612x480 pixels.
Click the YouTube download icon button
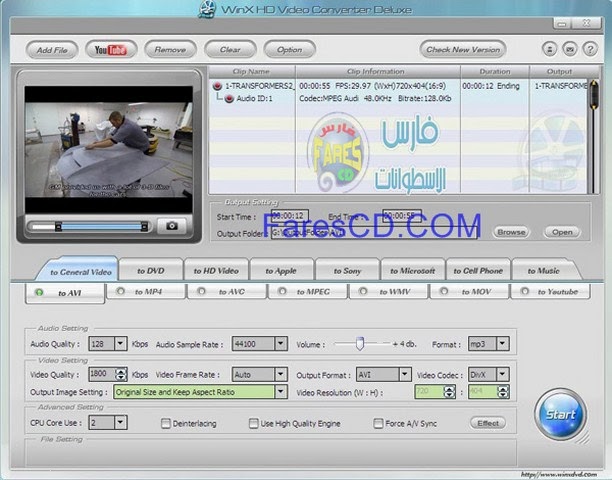tap(111, 50)
